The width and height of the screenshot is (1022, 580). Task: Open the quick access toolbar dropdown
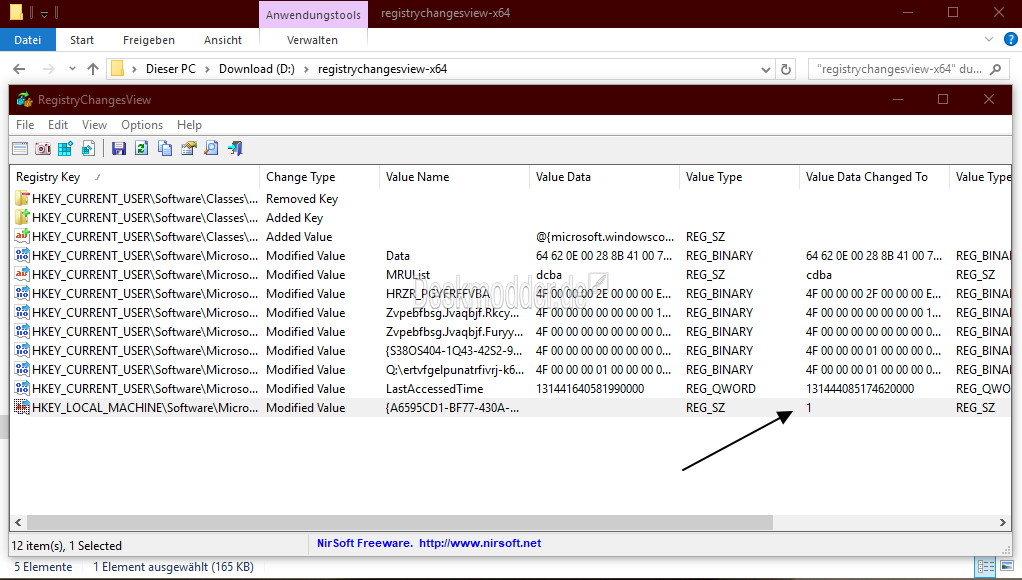(44, 14)
